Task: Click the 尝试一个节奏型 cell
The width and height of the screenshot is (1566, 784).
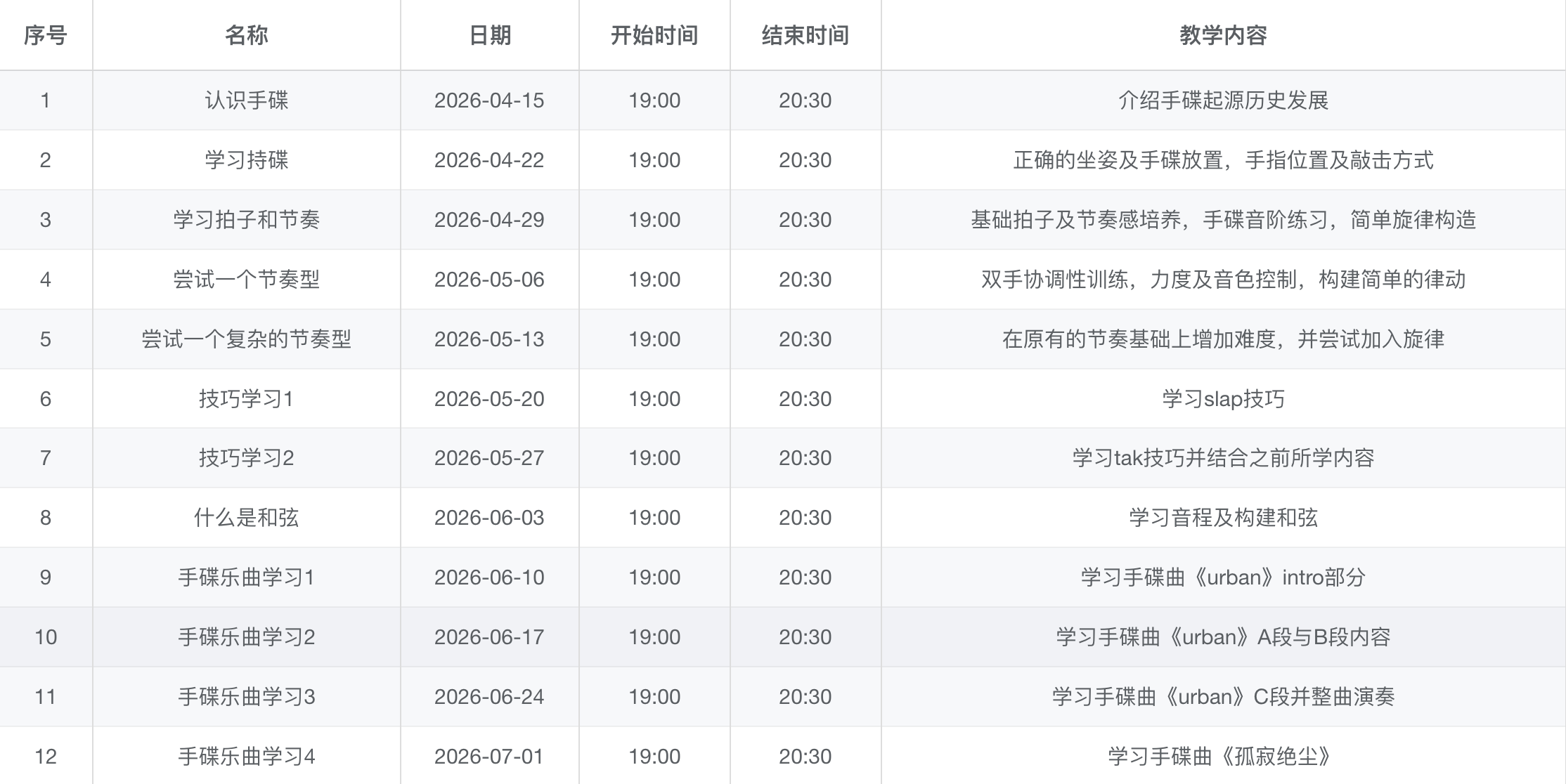Action: point(246,280)
